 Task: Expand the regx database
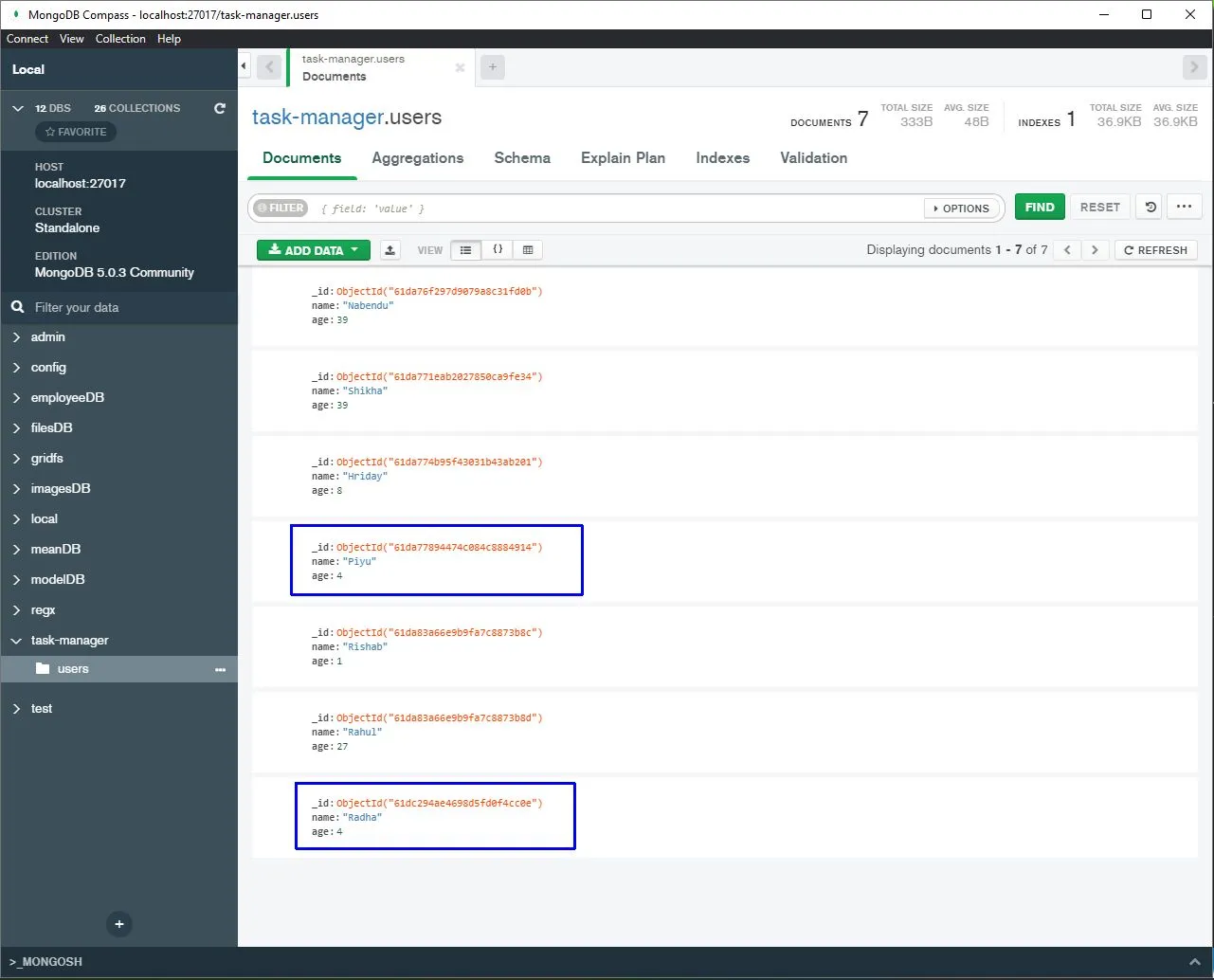click(16, 610)
